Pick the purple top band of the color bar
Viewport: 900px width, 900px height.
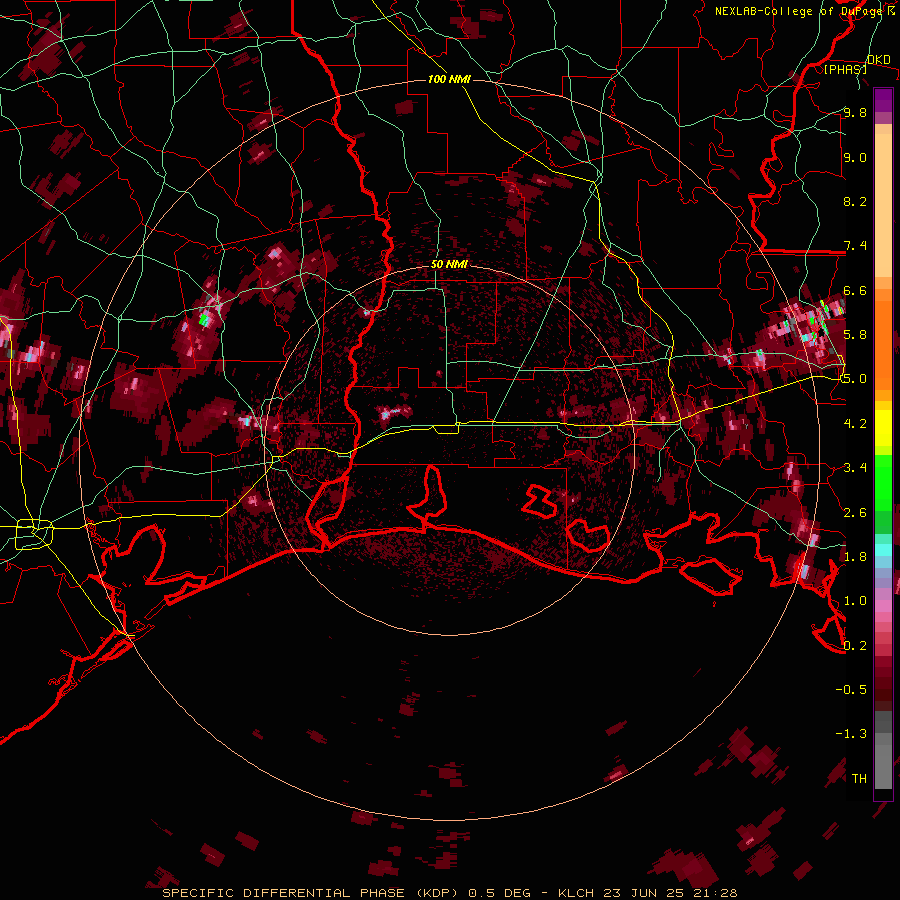[883, 100]
